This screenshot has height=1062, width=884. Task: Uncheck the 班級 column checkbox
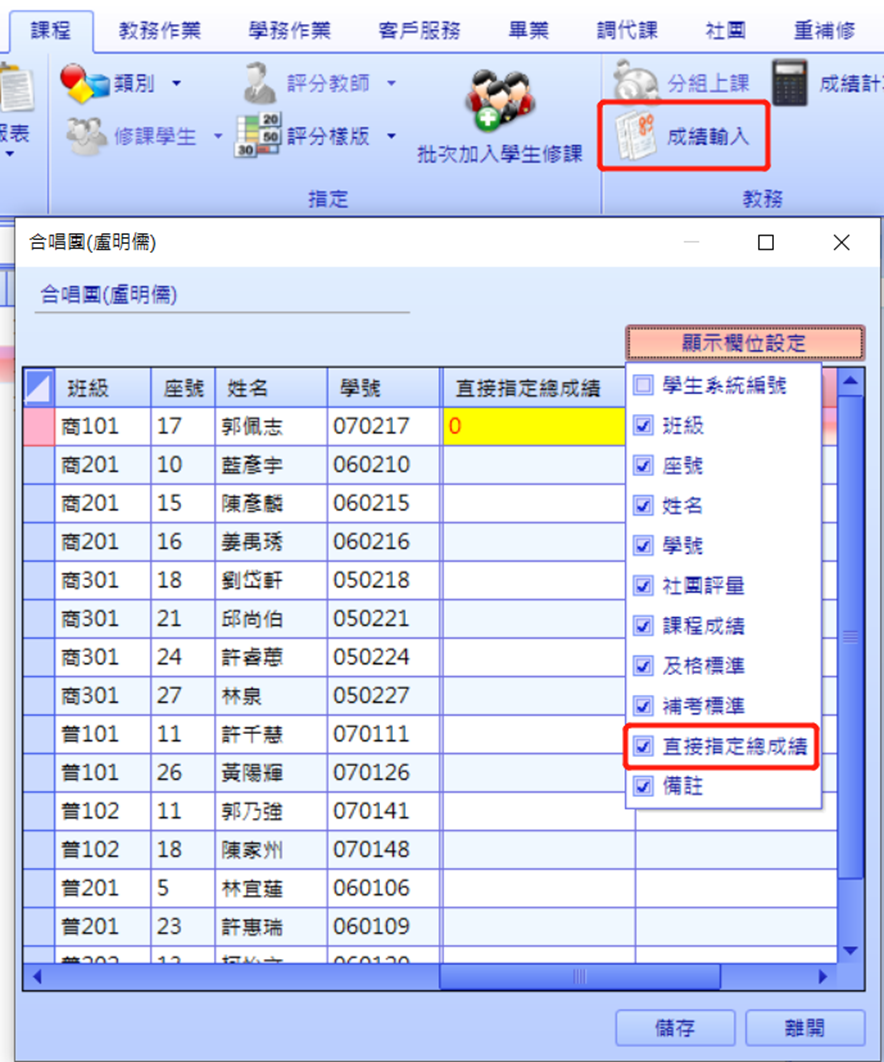coord(643,425)
